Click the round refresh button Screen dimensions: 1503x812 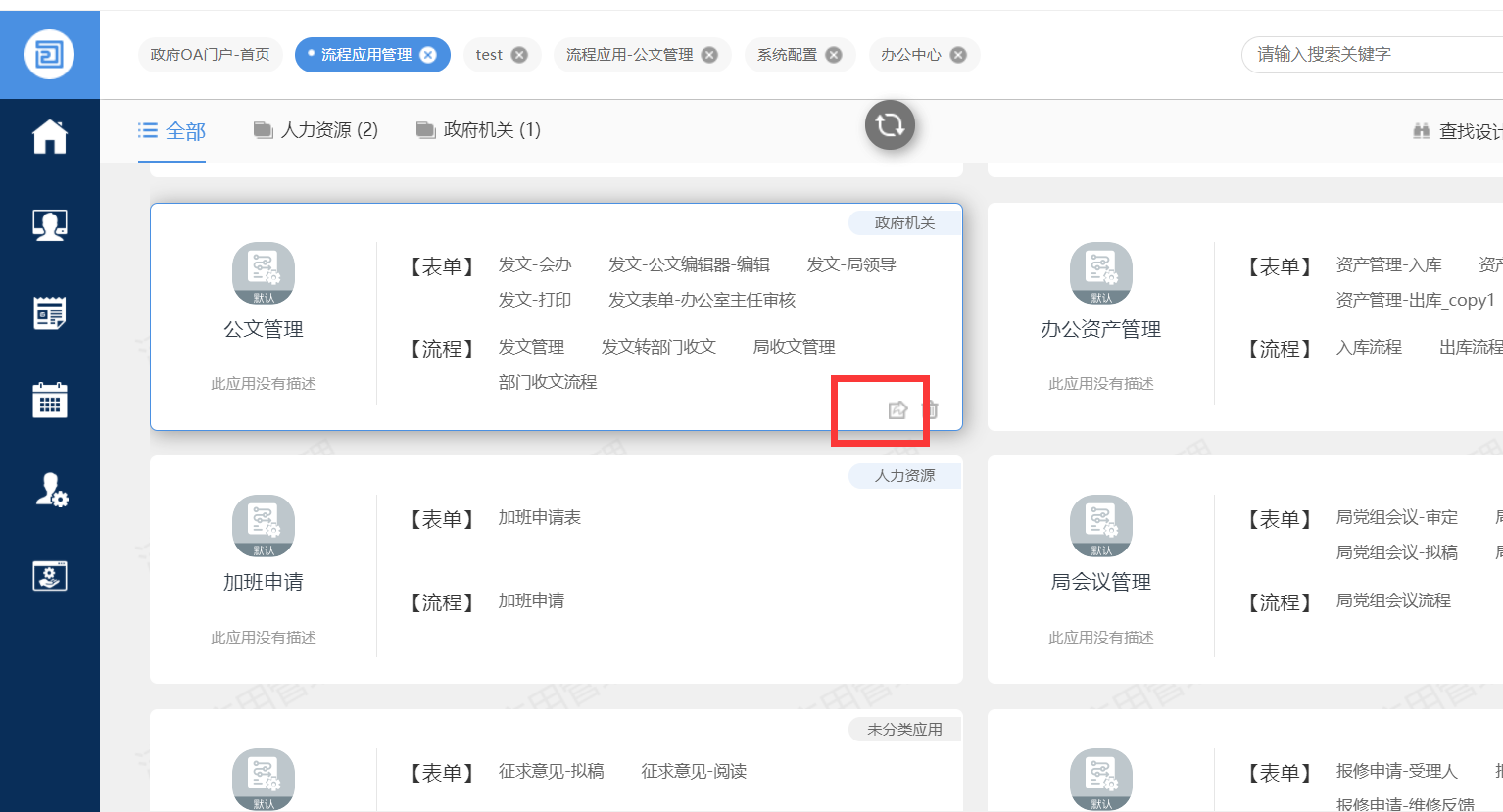890,125
